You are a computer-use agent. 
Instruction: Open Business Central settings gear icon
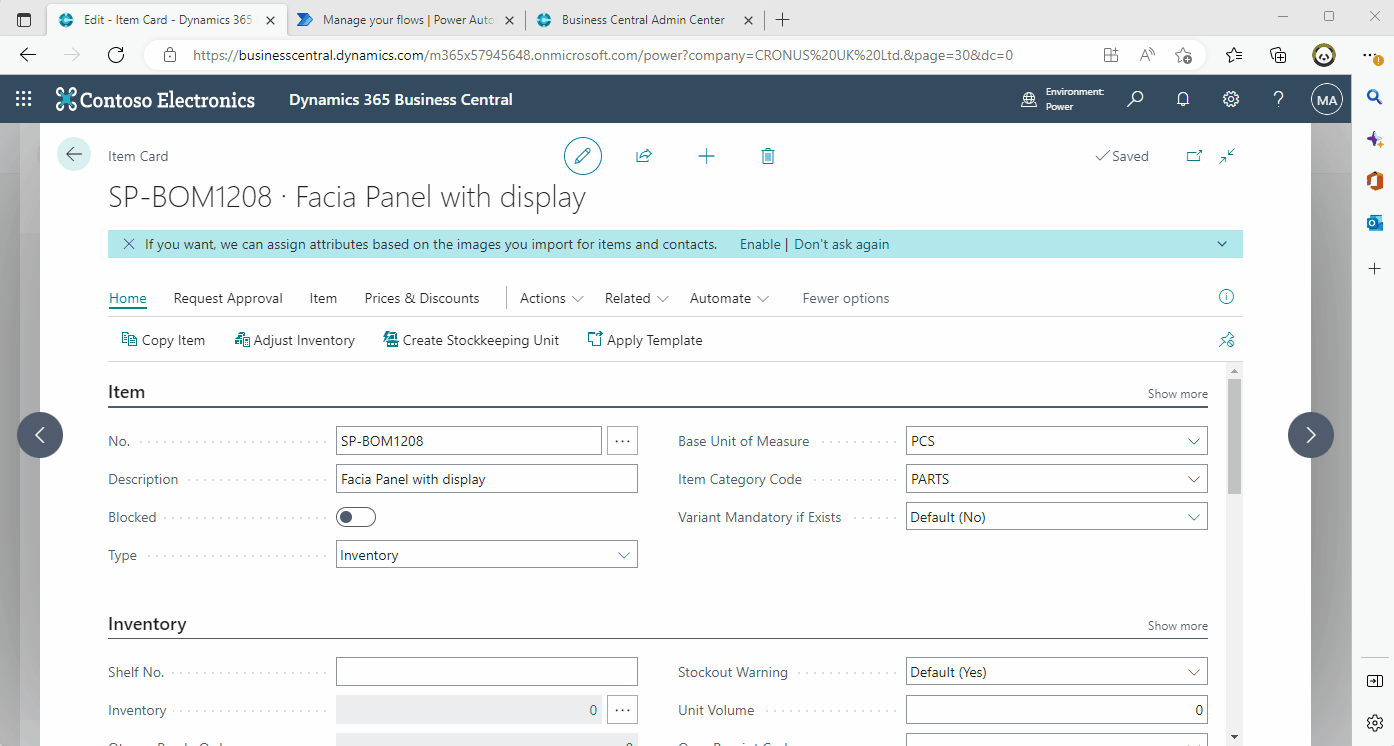[1230, 98]
